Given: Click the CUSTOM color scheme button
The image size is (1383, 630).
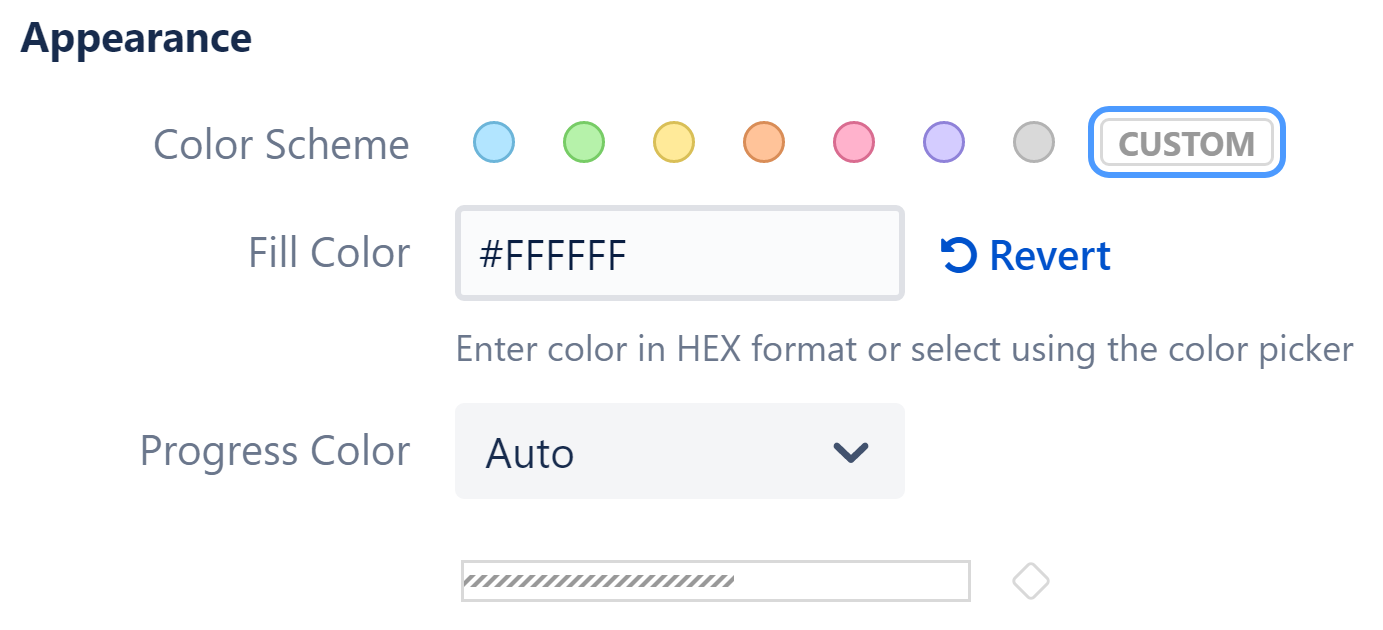Looking at the screenshot, I should tap(1186, 143).
